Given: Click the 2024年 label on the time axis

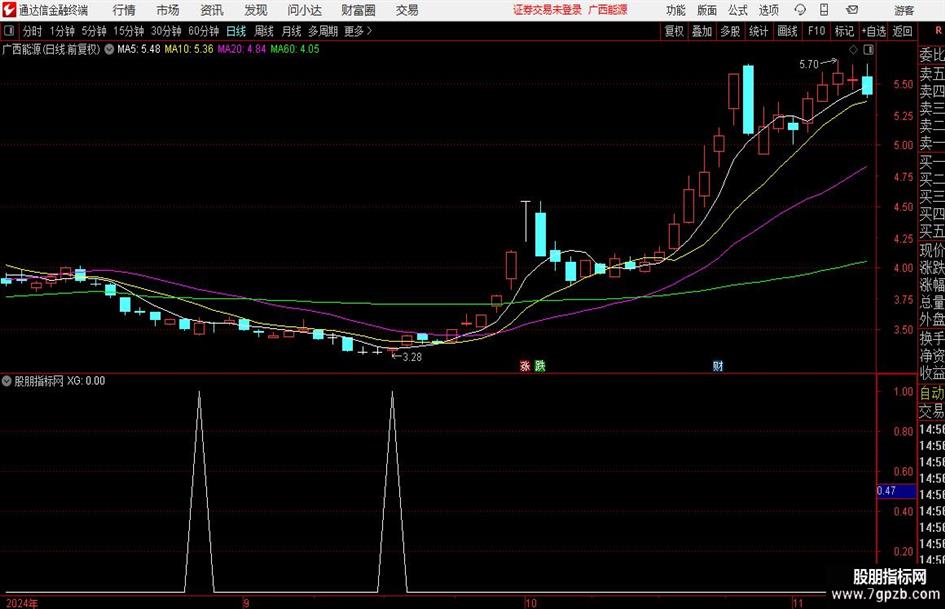Looking at the screenshot, I should (22, 603).
